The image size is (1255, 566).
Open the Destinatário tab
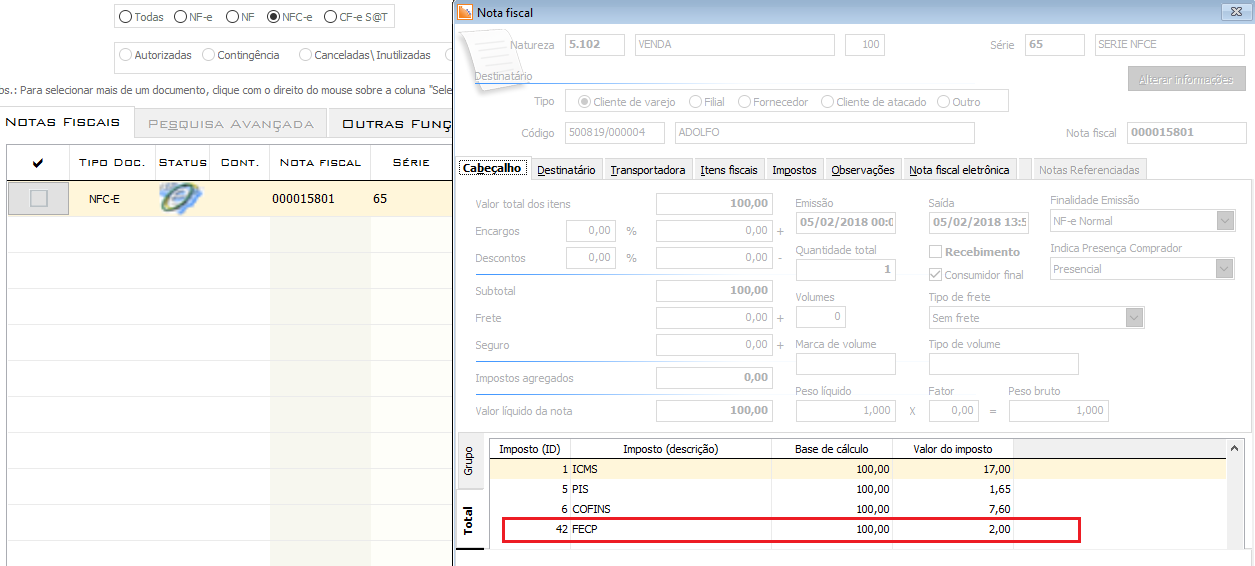click(x=567, y=170)
